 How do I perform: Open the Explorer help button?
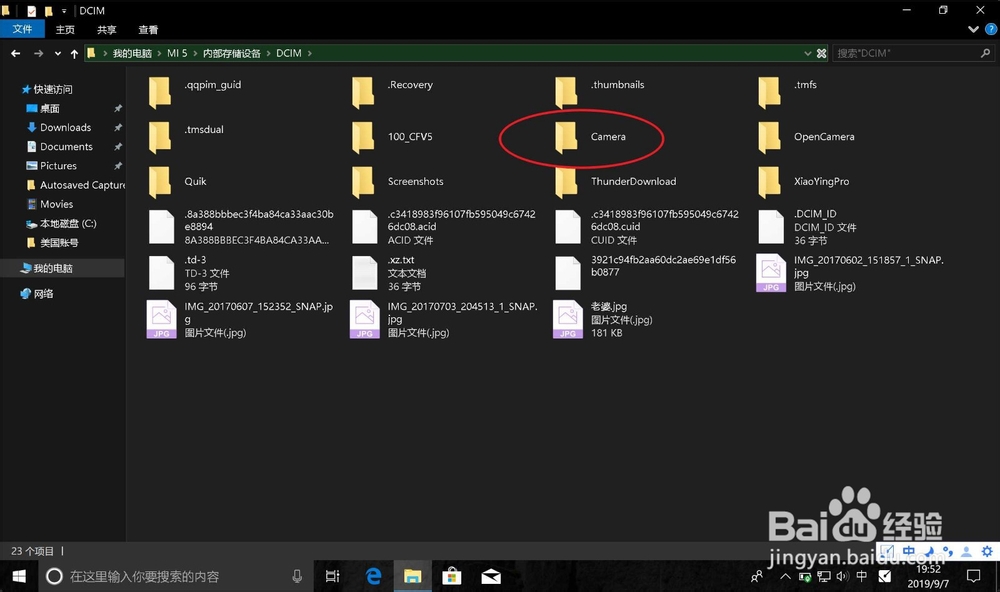(991, 29)
